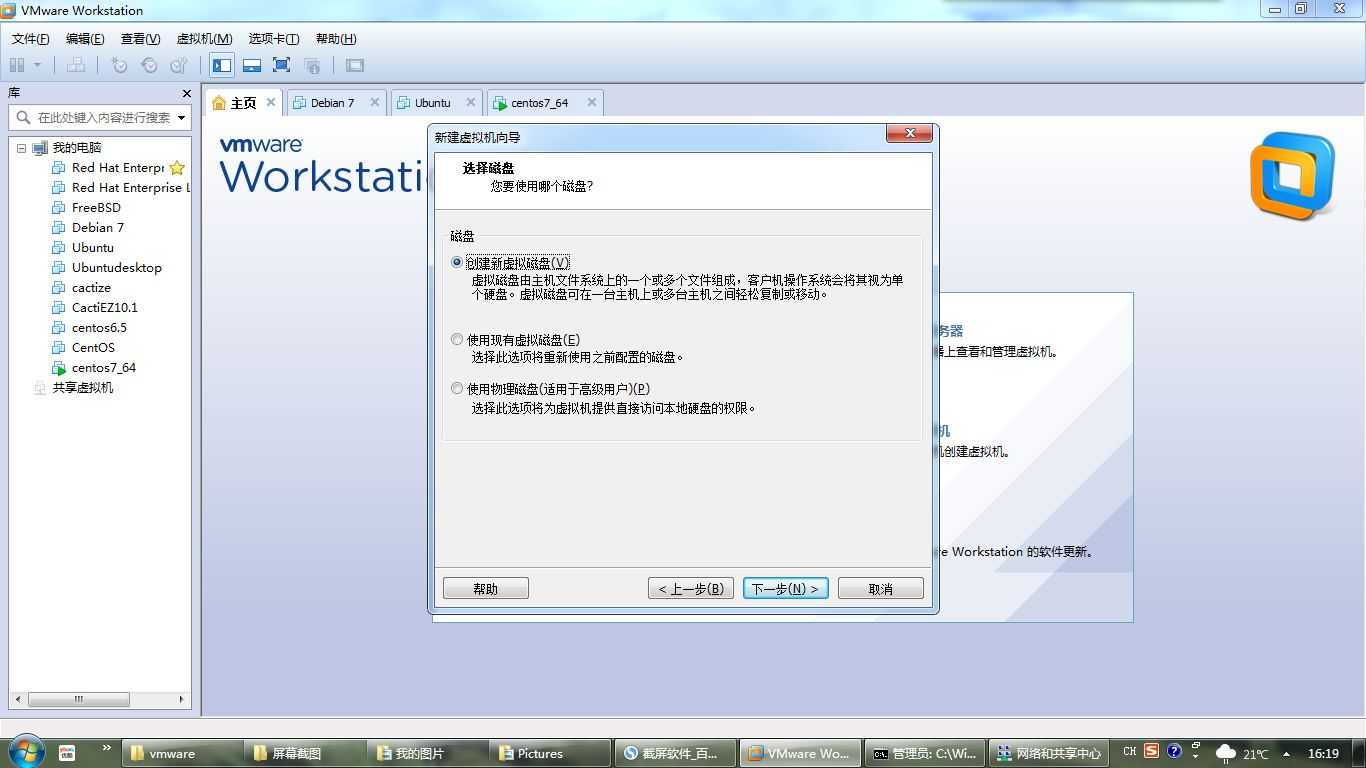Viewport: 1366px width, 768px height.
Task: Open 网络和共享中心 taskbar item
Action: pyautogui.click(x=1049, y=754)
